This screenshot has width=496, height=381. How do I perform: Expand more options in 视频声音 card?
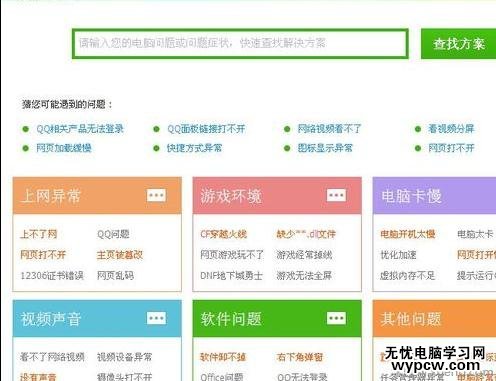tap(156, 318)
